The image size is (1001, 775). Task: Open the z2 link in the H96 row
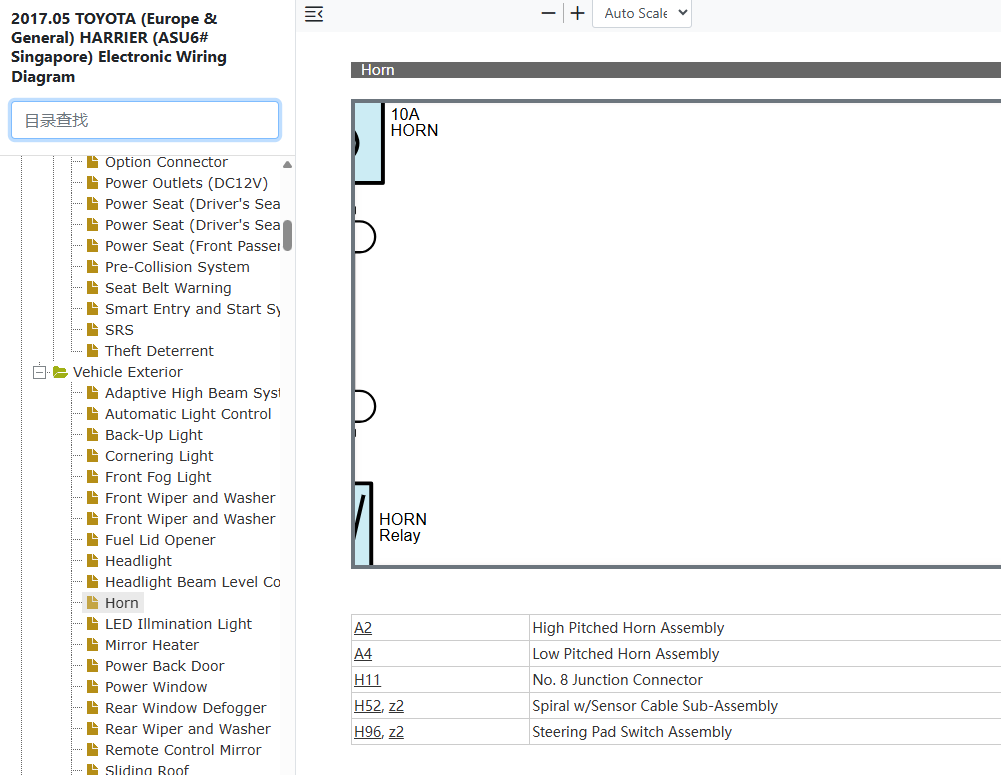point(396,732)
